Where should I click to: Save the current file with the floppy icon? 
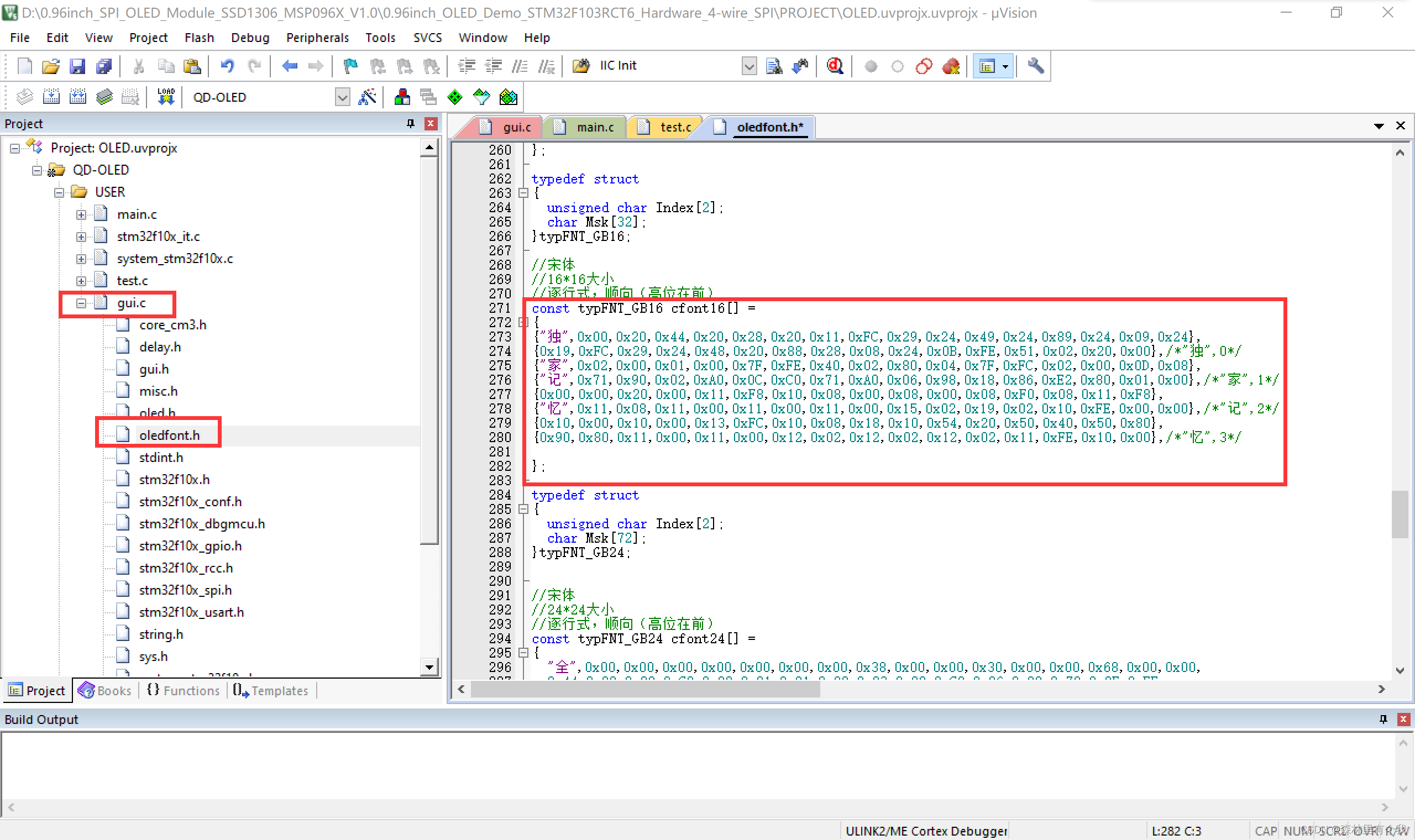pos(77,66)
